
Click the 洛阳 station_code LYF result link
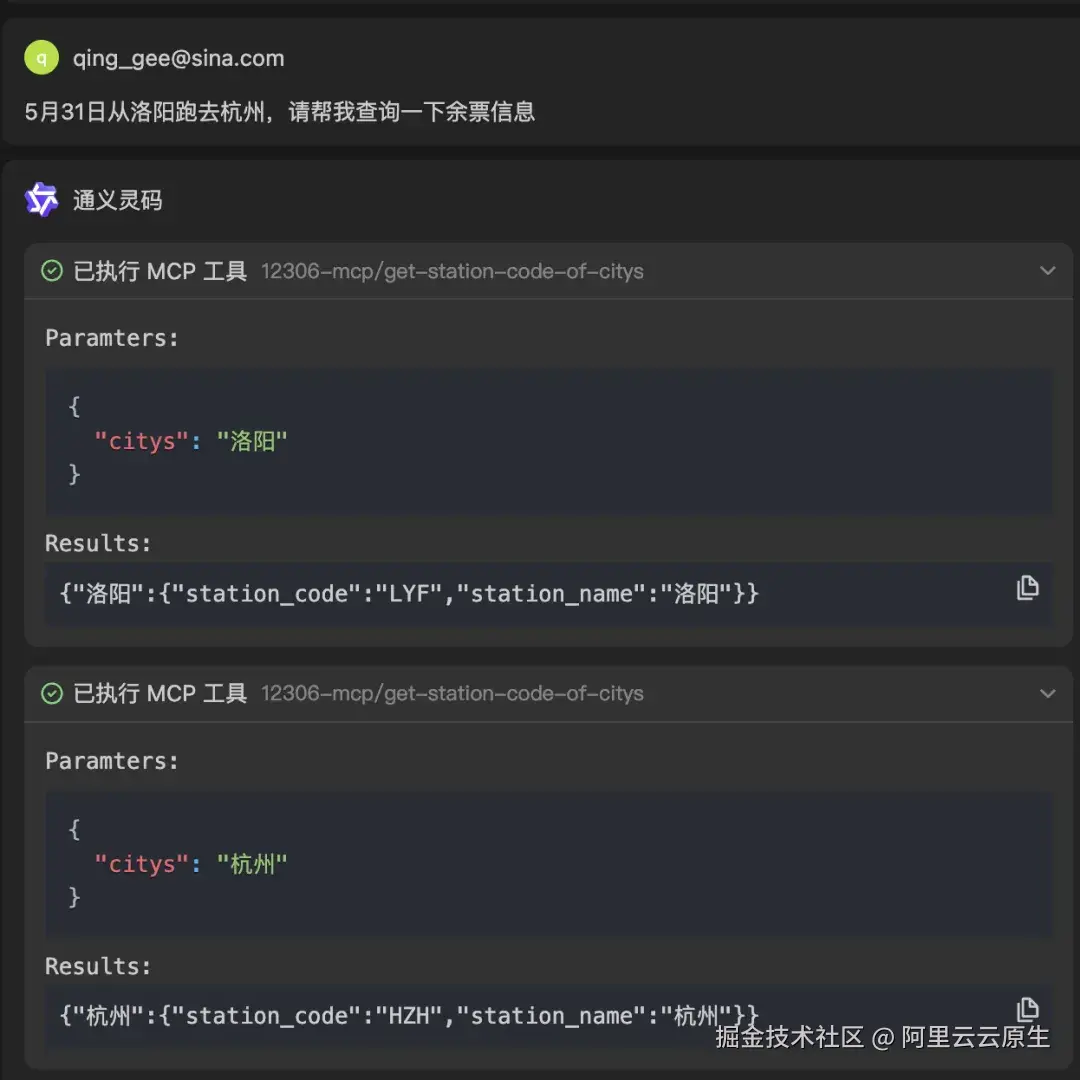[x=406, y=593]
